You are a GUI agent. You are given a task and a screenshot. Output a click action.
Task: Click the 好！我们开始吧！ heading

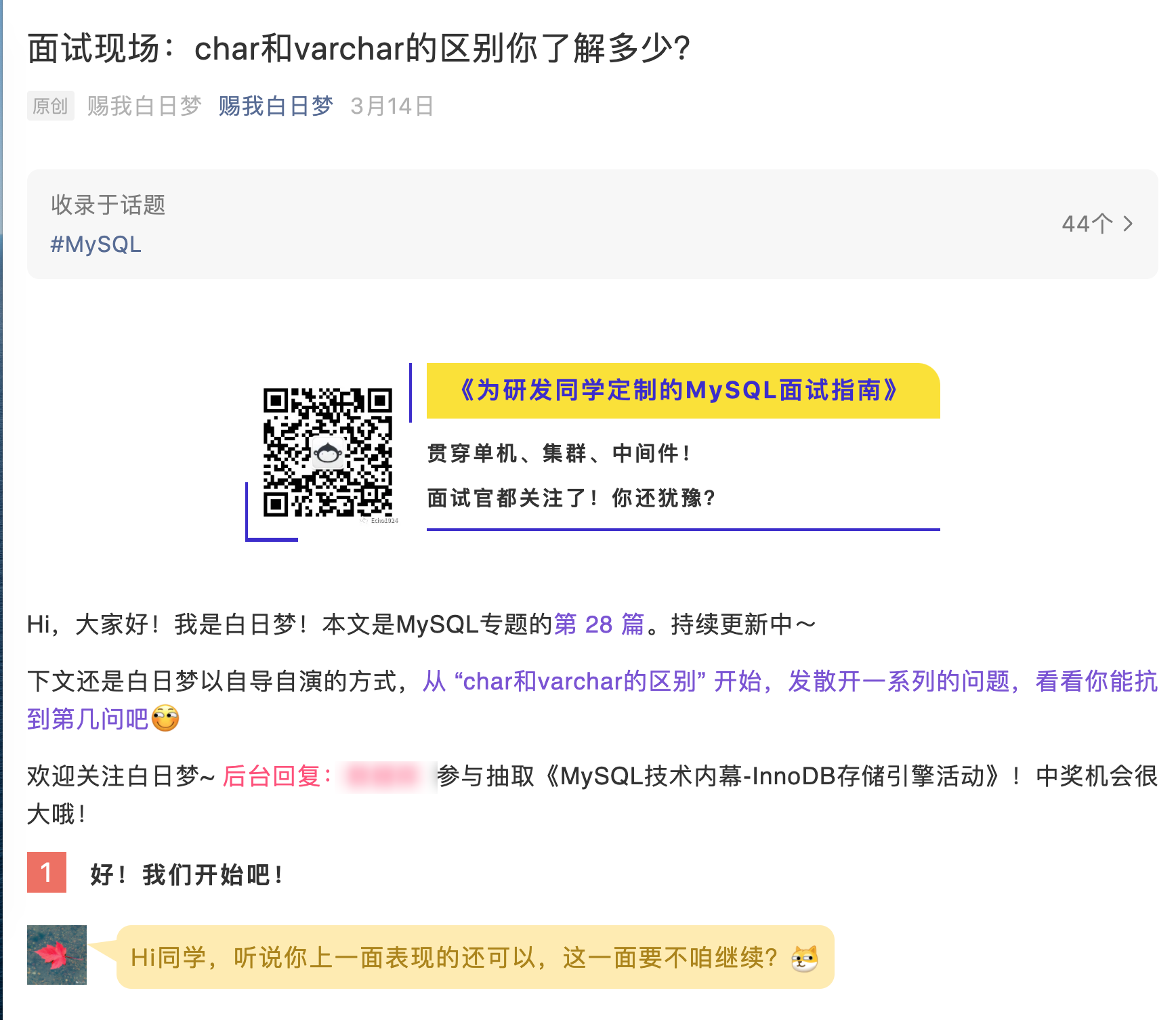click(x=187, y=874)
